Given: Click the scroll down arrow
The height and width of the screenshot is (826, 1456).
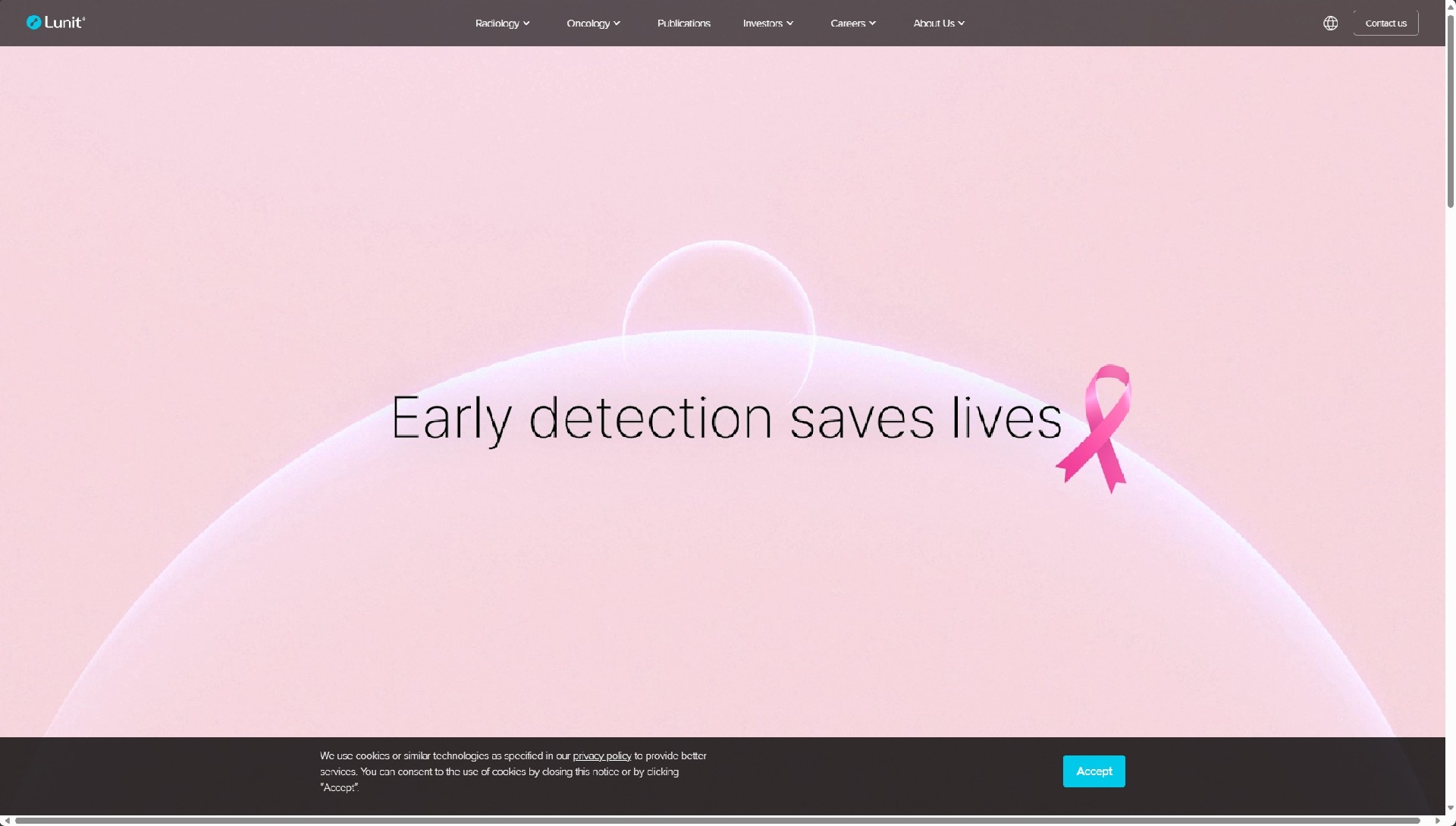Looking at the screenshot, I should click(1450, 809).
